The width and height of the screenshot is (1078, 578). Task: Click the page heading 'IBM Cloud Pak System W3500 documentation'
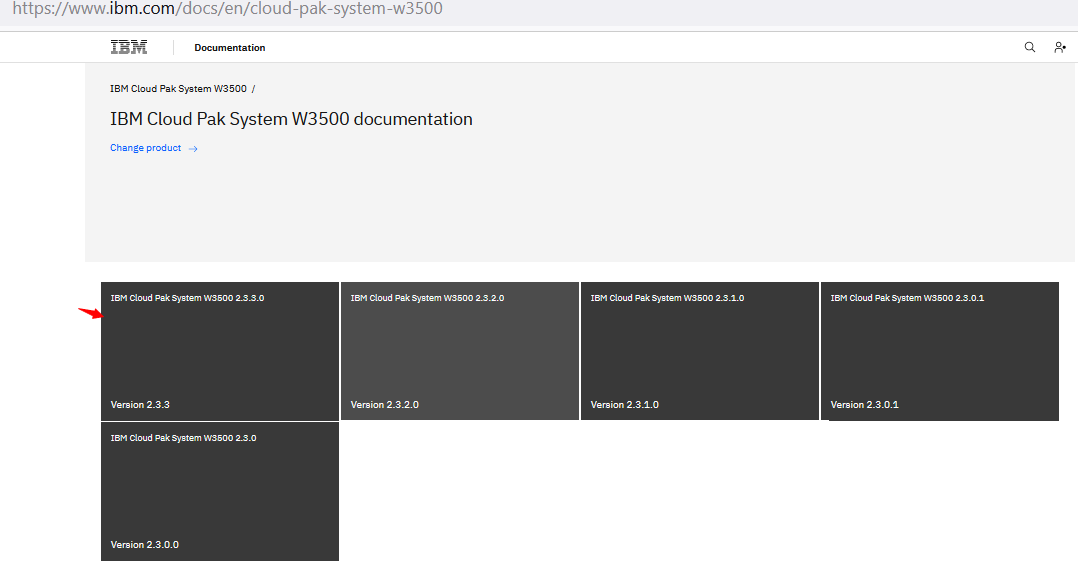292,119
